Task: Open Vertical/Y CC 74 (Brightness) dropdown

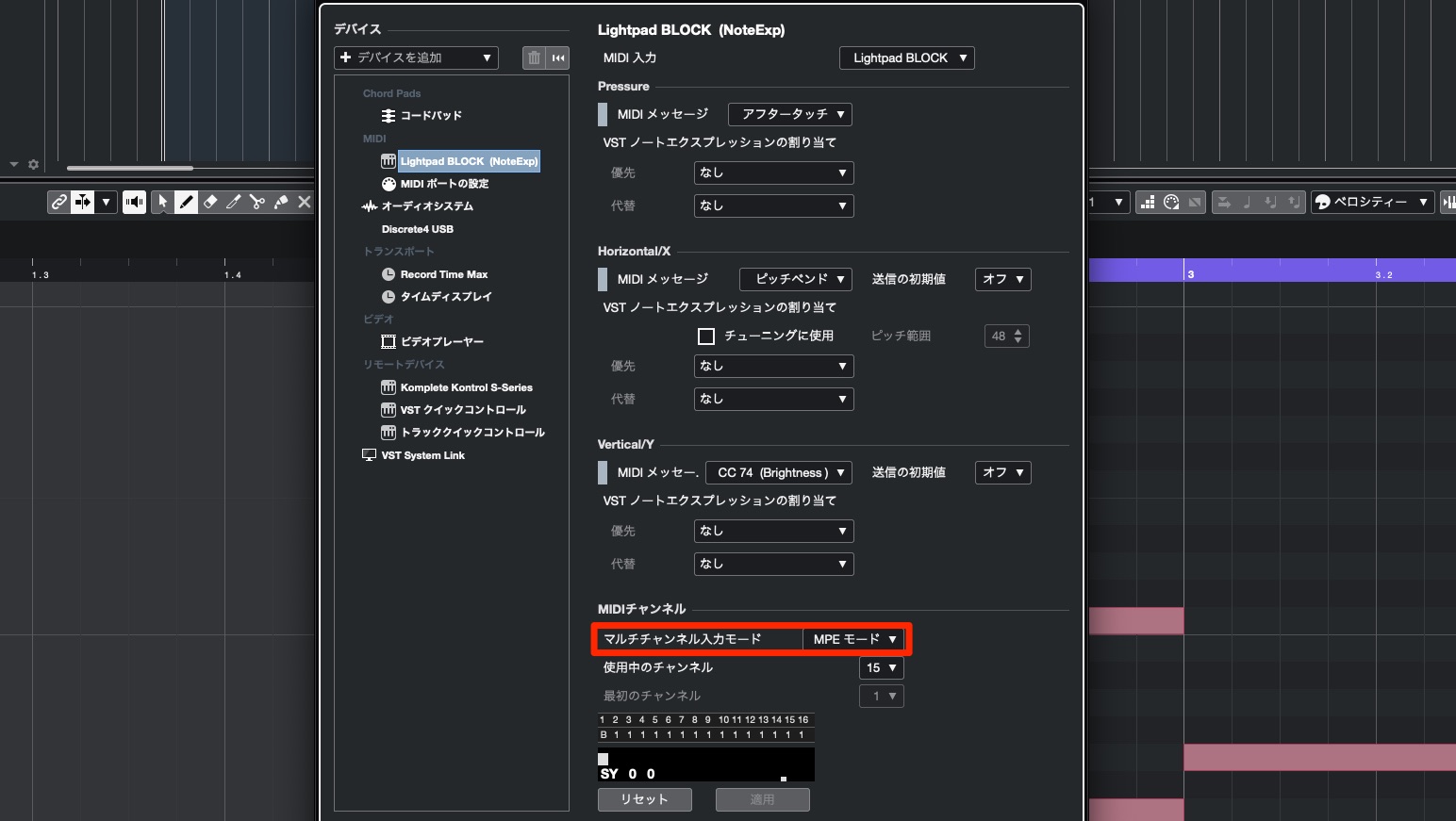Action: 779,472
